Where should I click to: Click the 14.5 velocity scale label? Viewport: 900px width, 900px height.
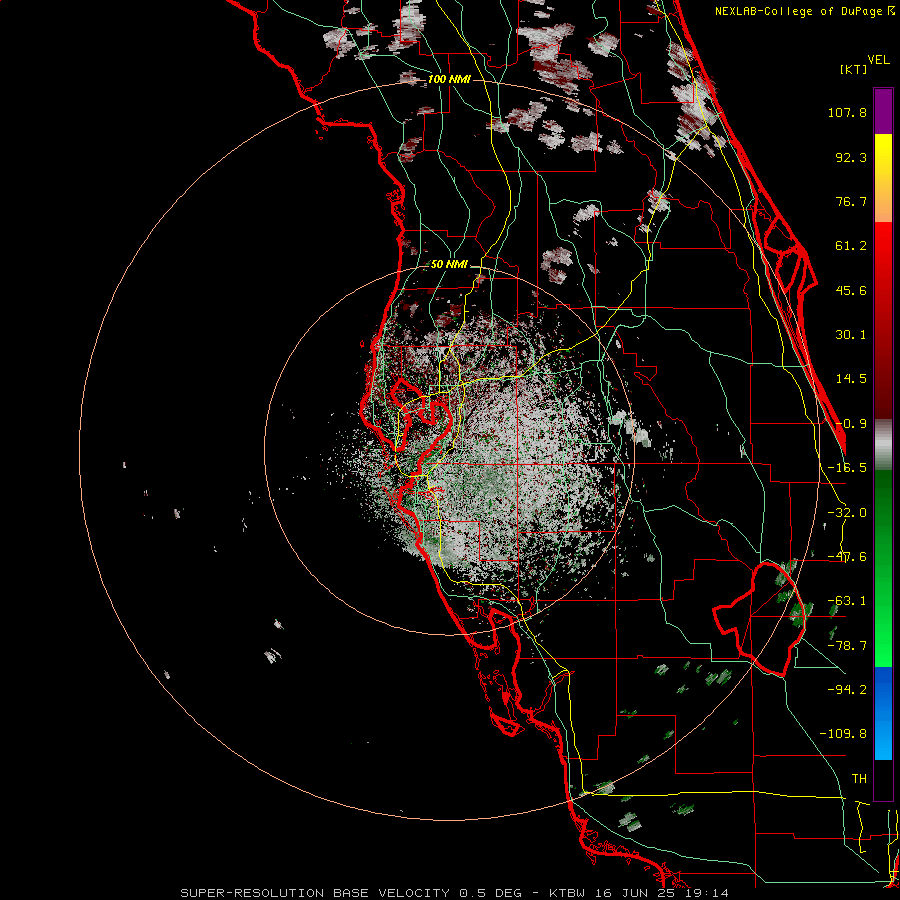coord(851,379)
